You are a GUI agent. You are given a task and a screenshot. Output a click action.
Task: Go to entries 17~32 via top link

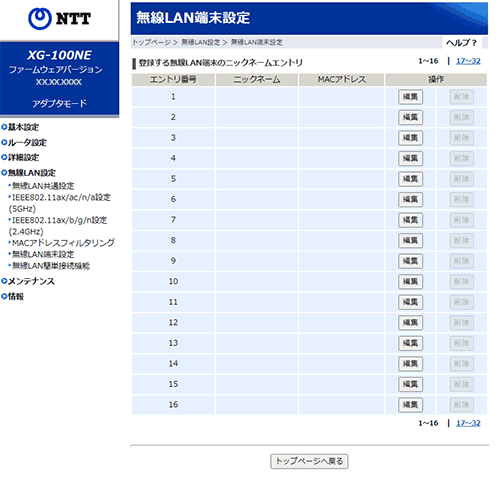[468, 61]
